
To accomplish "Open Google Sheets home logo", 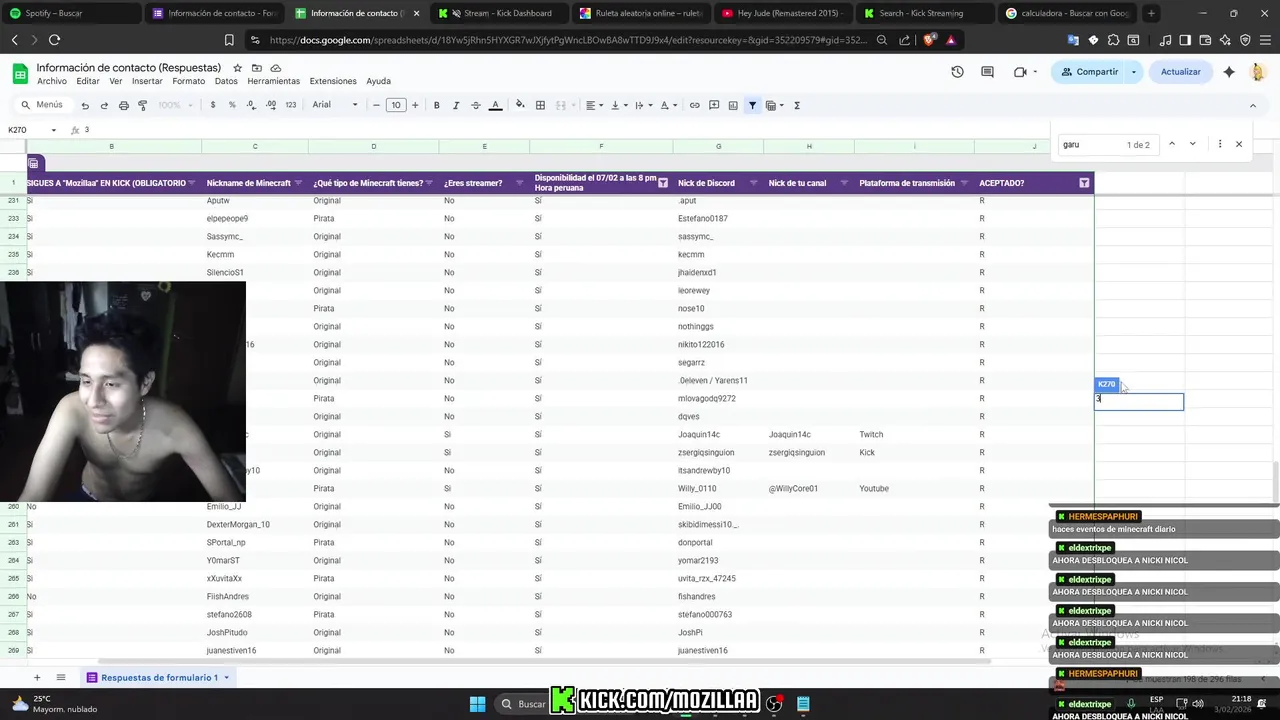I will [19, 73].
